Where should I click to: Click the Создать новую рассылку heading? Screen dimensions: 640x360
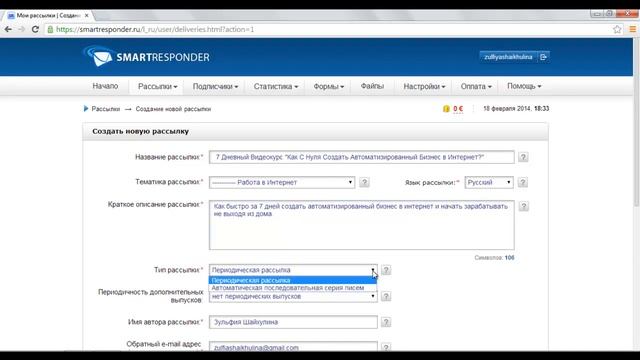click(x=140, y=131)
